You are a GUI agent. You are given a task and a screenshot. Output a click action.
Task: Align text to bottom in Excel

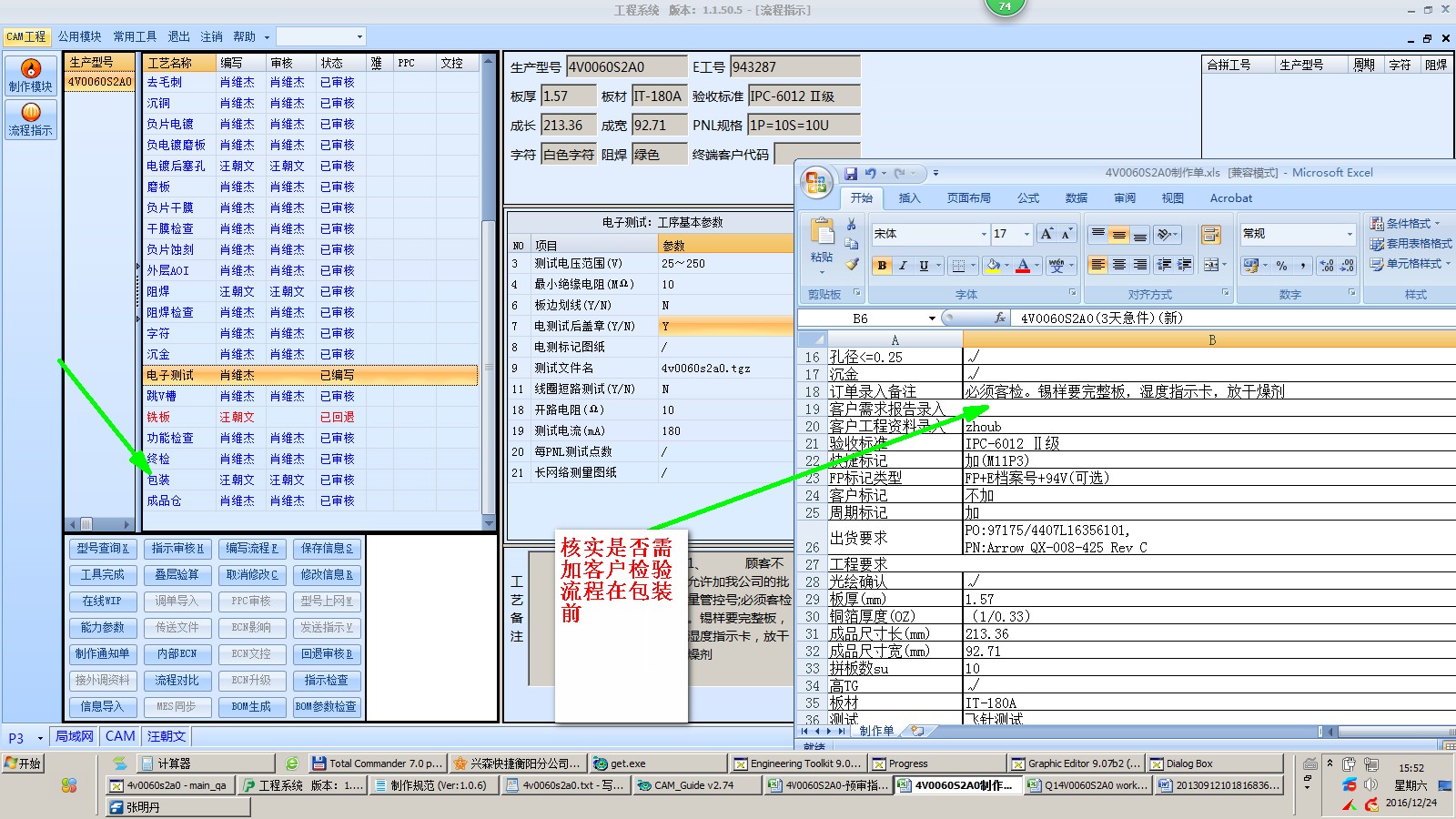point(1139,234)
